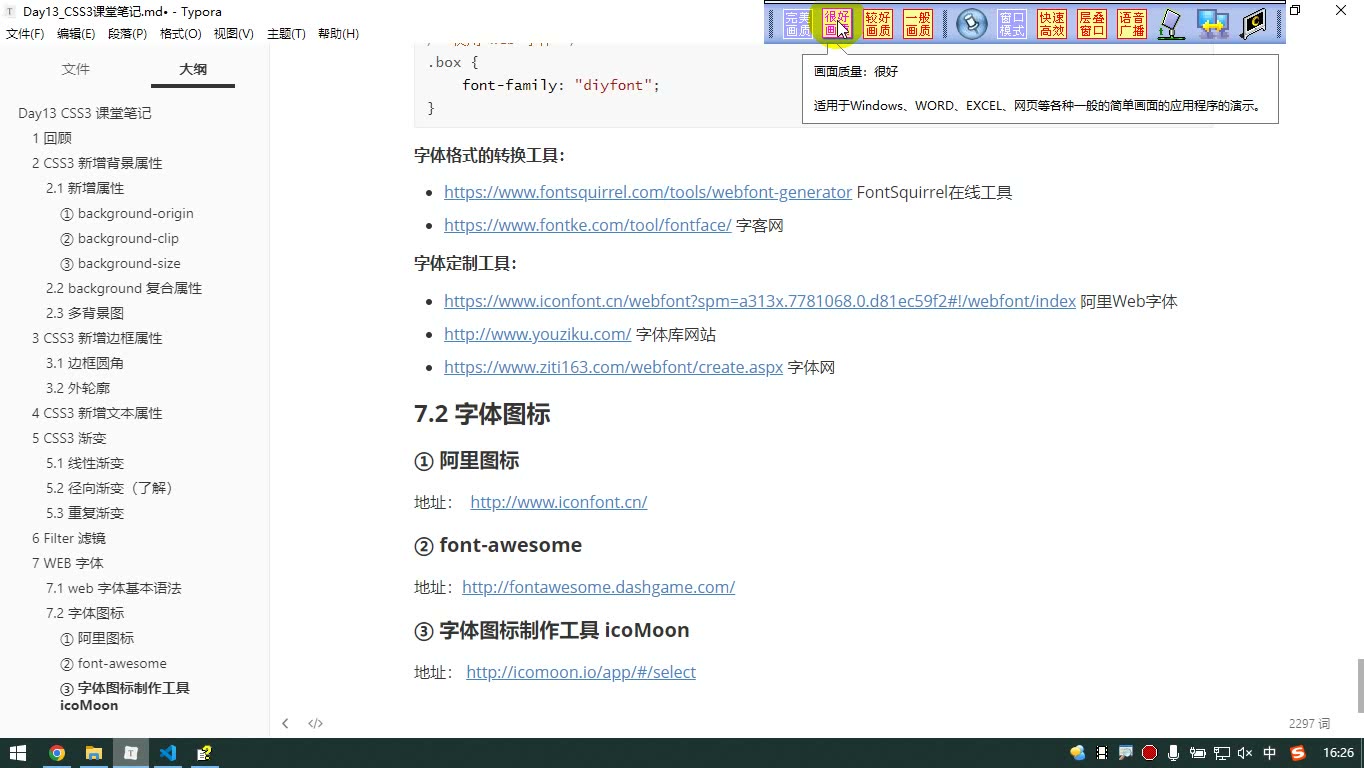1364x768 pixels.
Task: Open the 视图(V) menu
Action: (234, 33)
